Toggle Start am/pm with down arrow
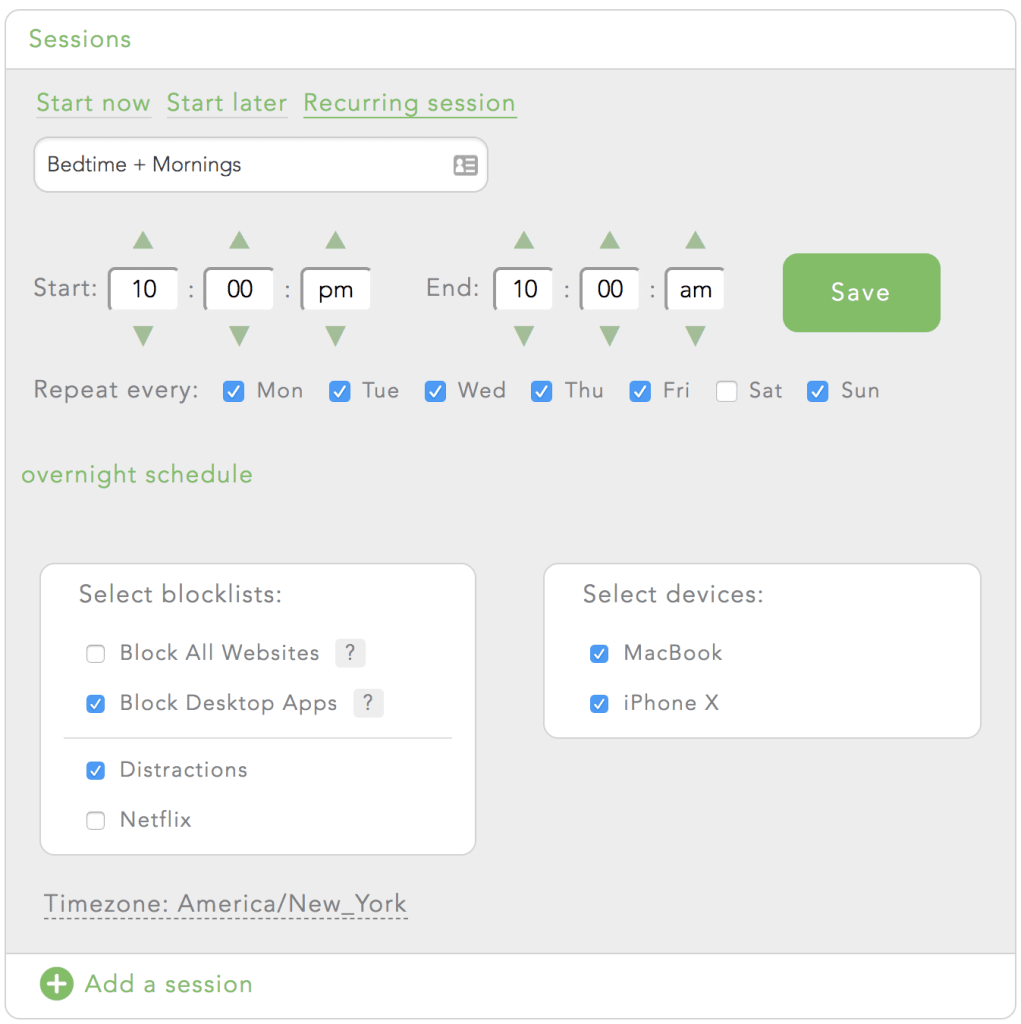 pyautogui.click(x=335, y=336)
